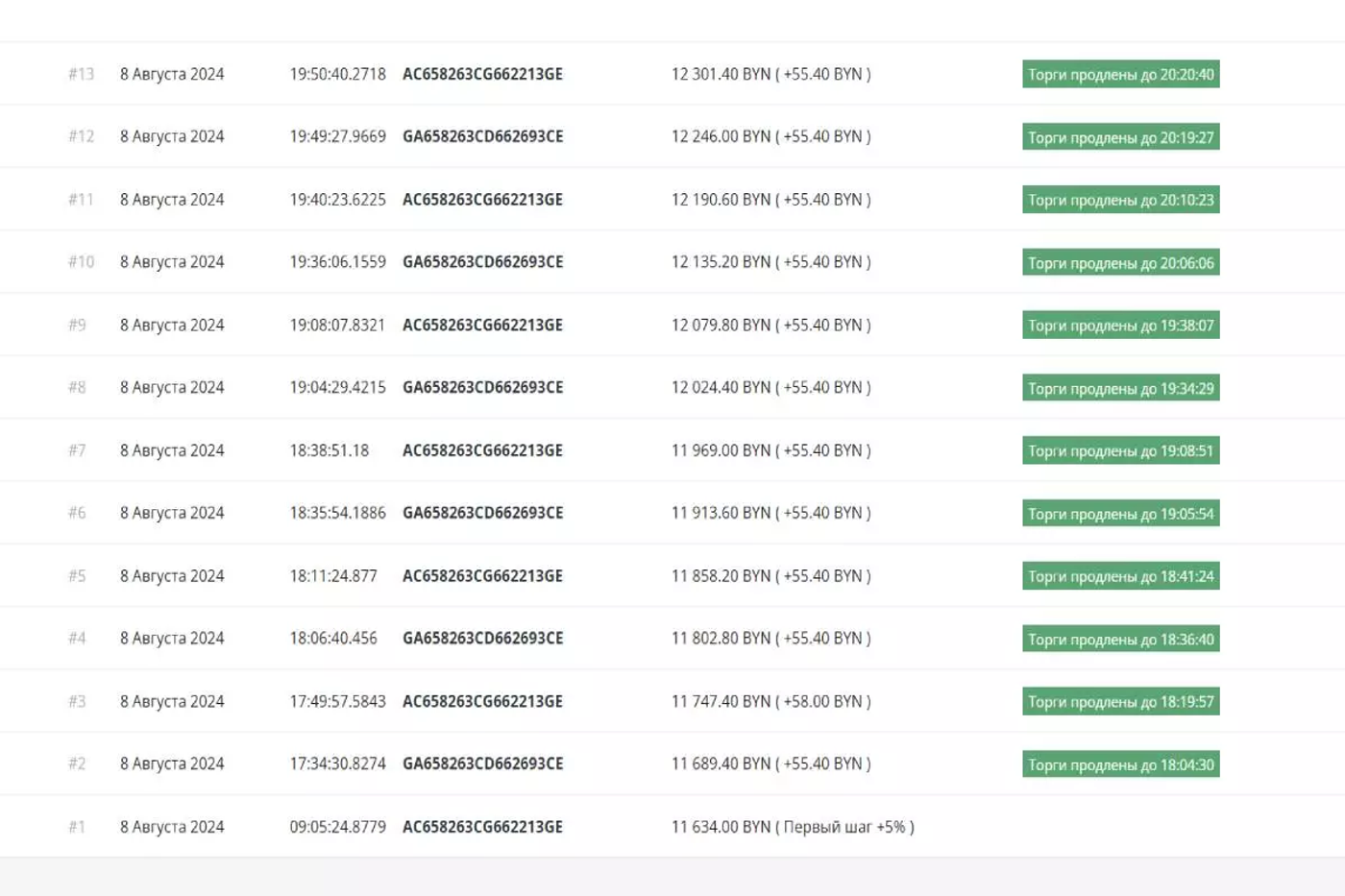This screenshot has height=896, width=1345.
Task: Click the extended until 20:19:27 green label
Action: pos(1121,137)
